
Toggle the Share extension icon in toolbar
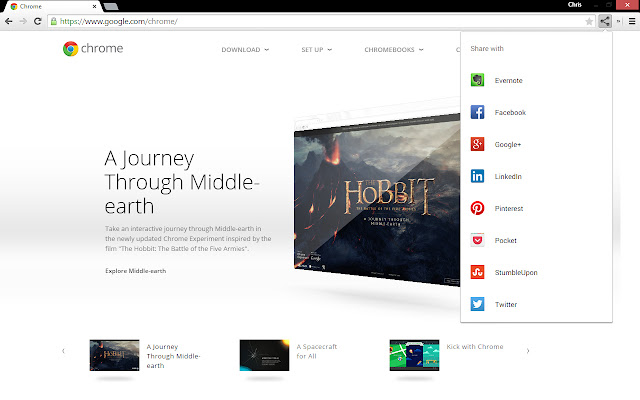[605, 21]
